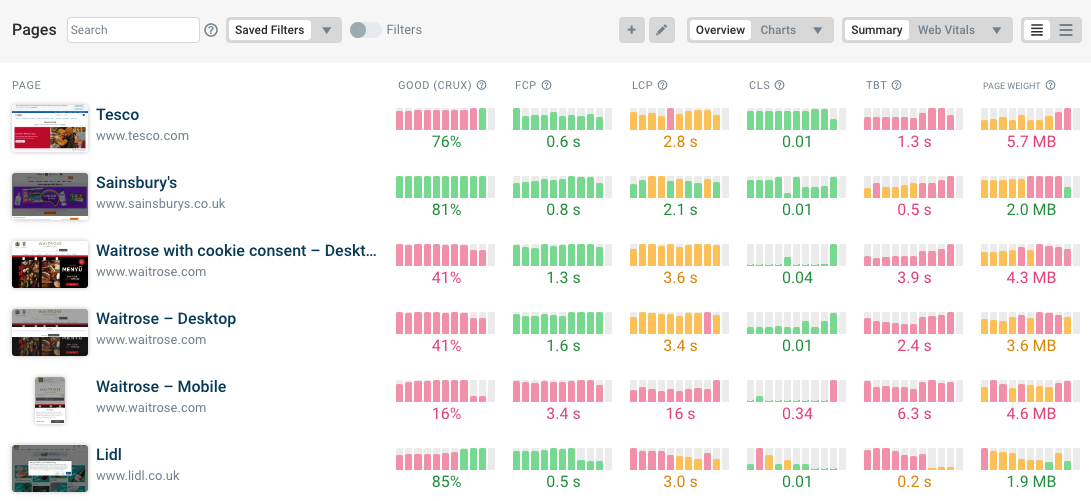Open help icon beside GOOD (CRUX) header

coord(481,86)
